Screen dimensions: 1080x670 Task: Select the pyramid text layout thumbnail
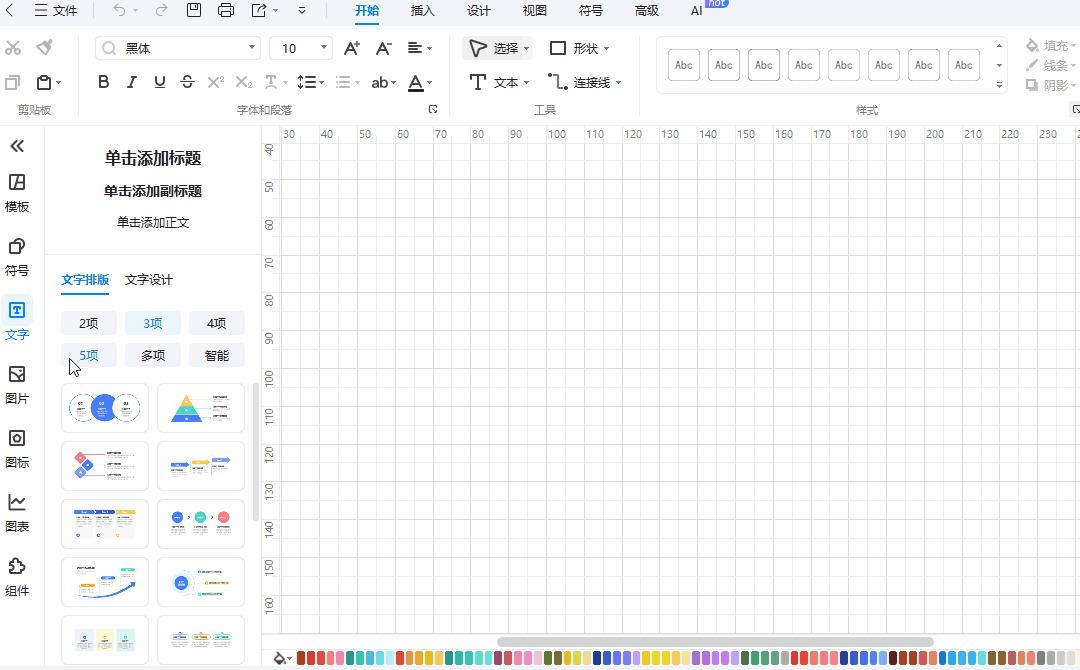point(200,408)
